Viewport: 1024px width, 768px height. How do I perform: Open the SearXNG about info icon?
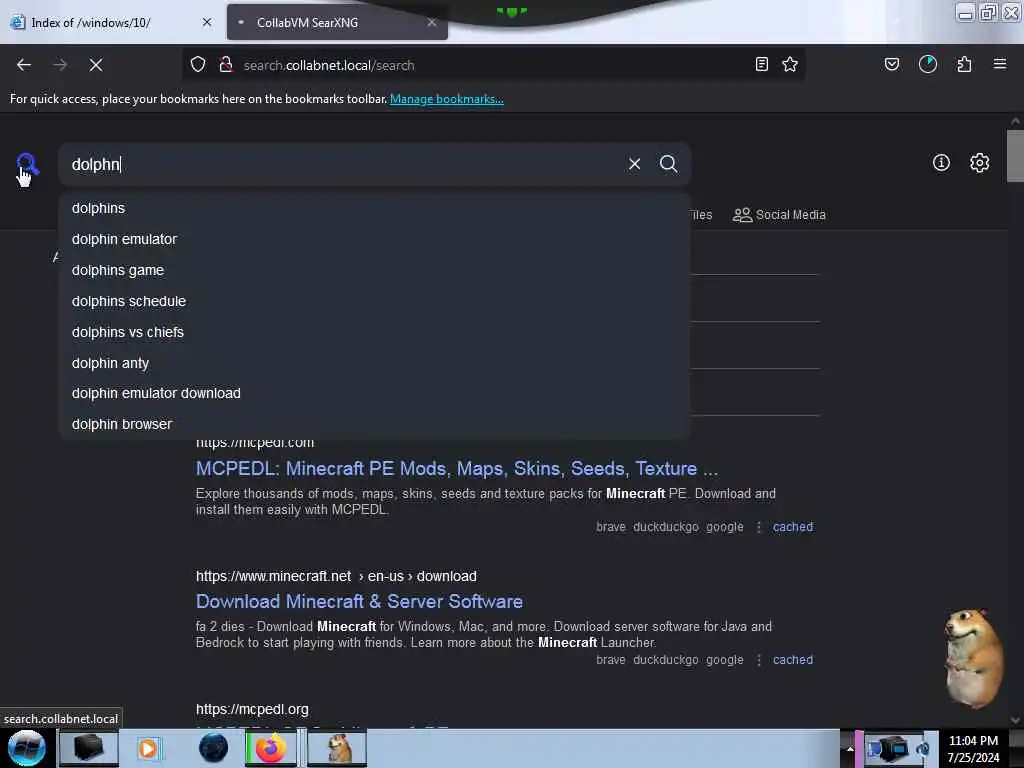point(941,163)
